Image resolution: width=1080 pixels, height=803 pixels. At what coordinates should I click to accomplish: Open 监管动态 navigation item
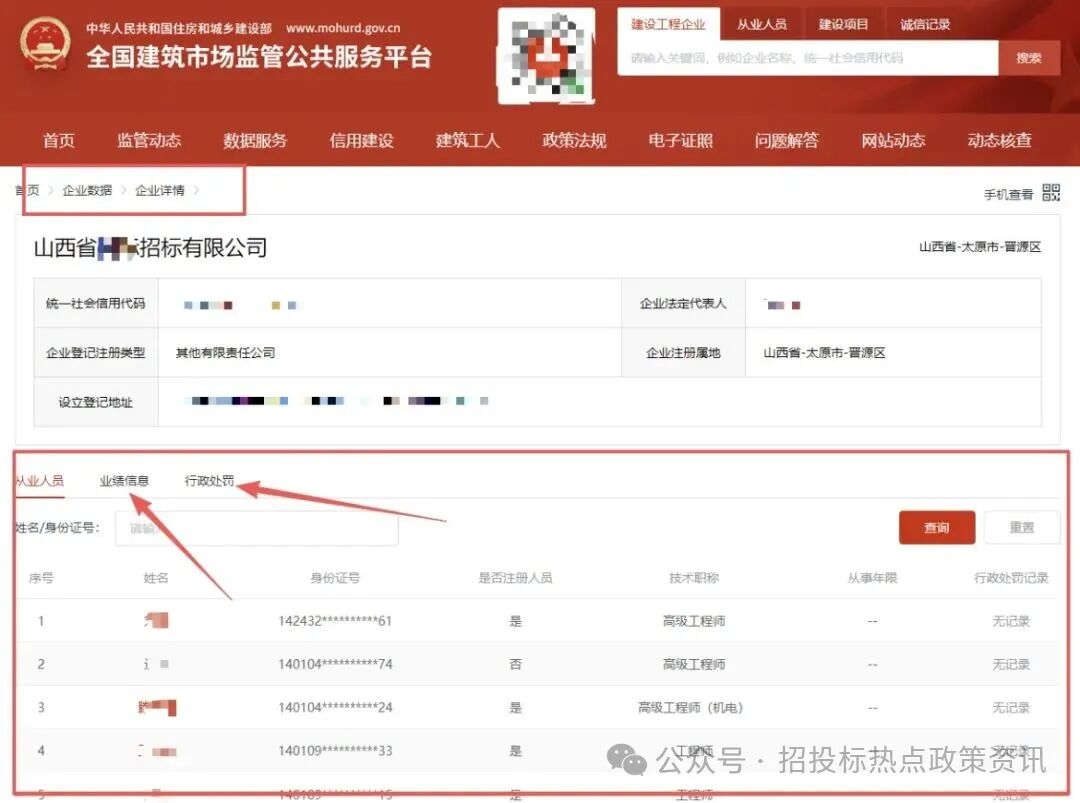149,140
